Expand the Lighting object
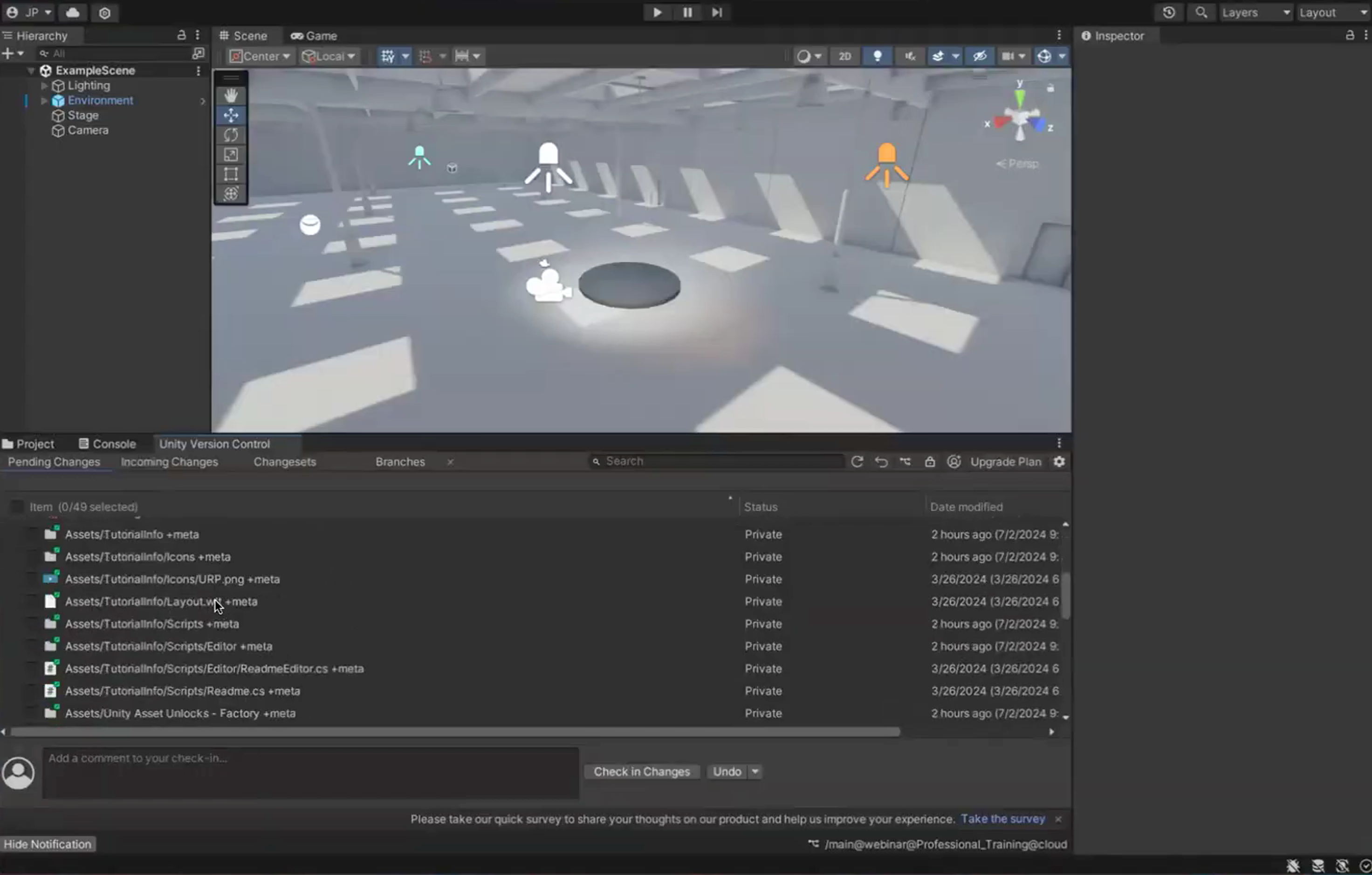The height and width of the screenshot is (875, 1372). (44, 85)
